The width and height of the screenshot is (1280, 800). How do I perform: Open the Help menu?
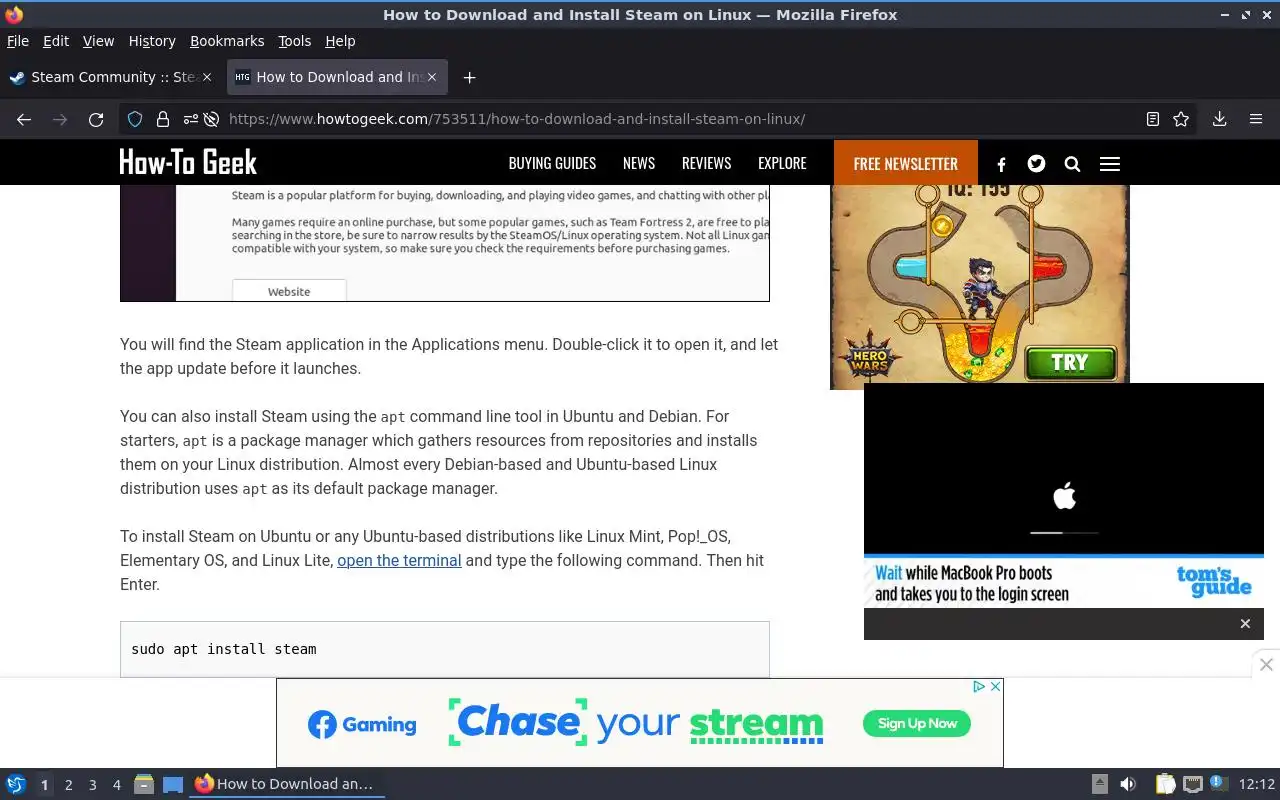(340, 41)
